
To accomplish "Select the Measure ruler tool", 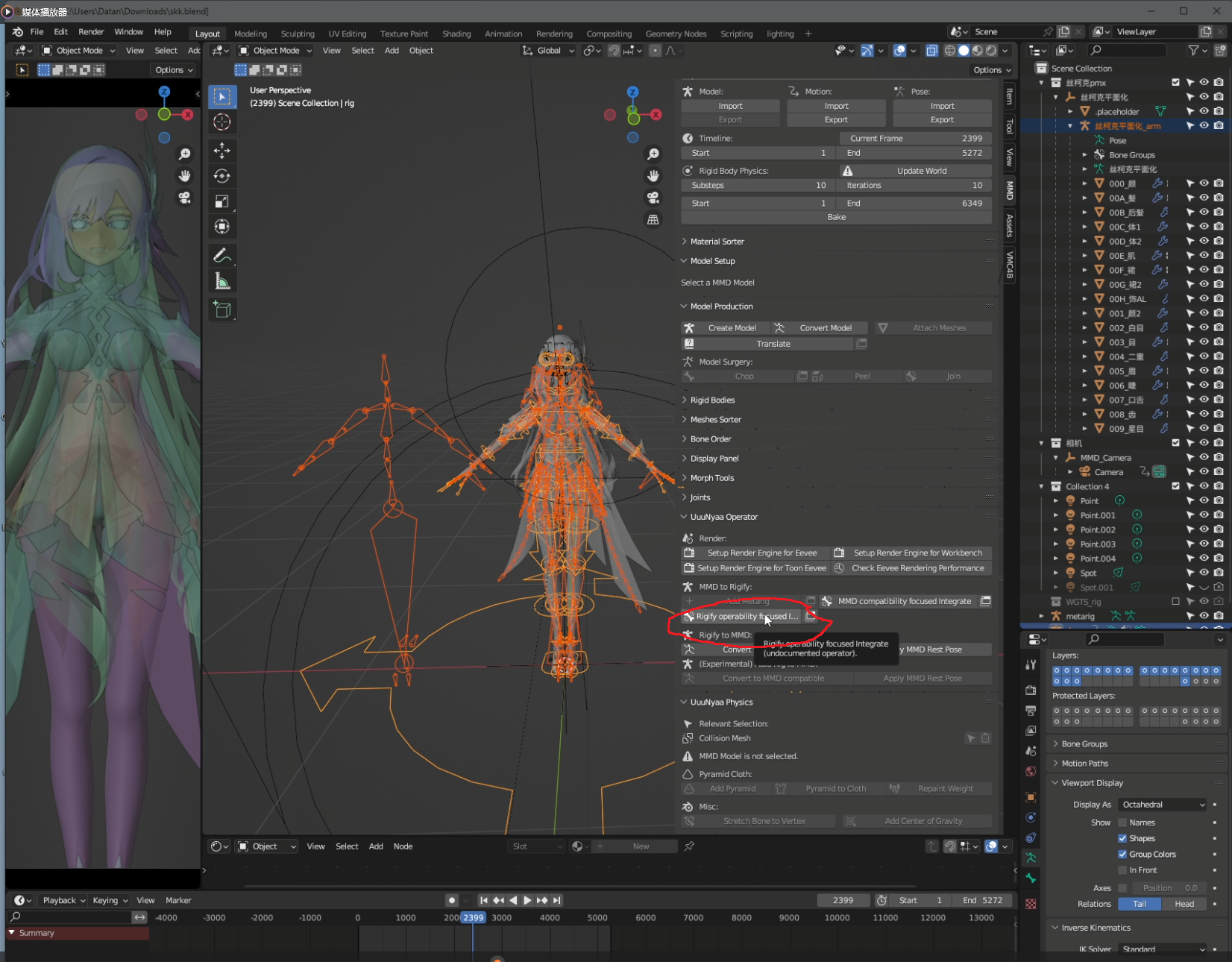I will pyautogui.click(x=221, y=281).
